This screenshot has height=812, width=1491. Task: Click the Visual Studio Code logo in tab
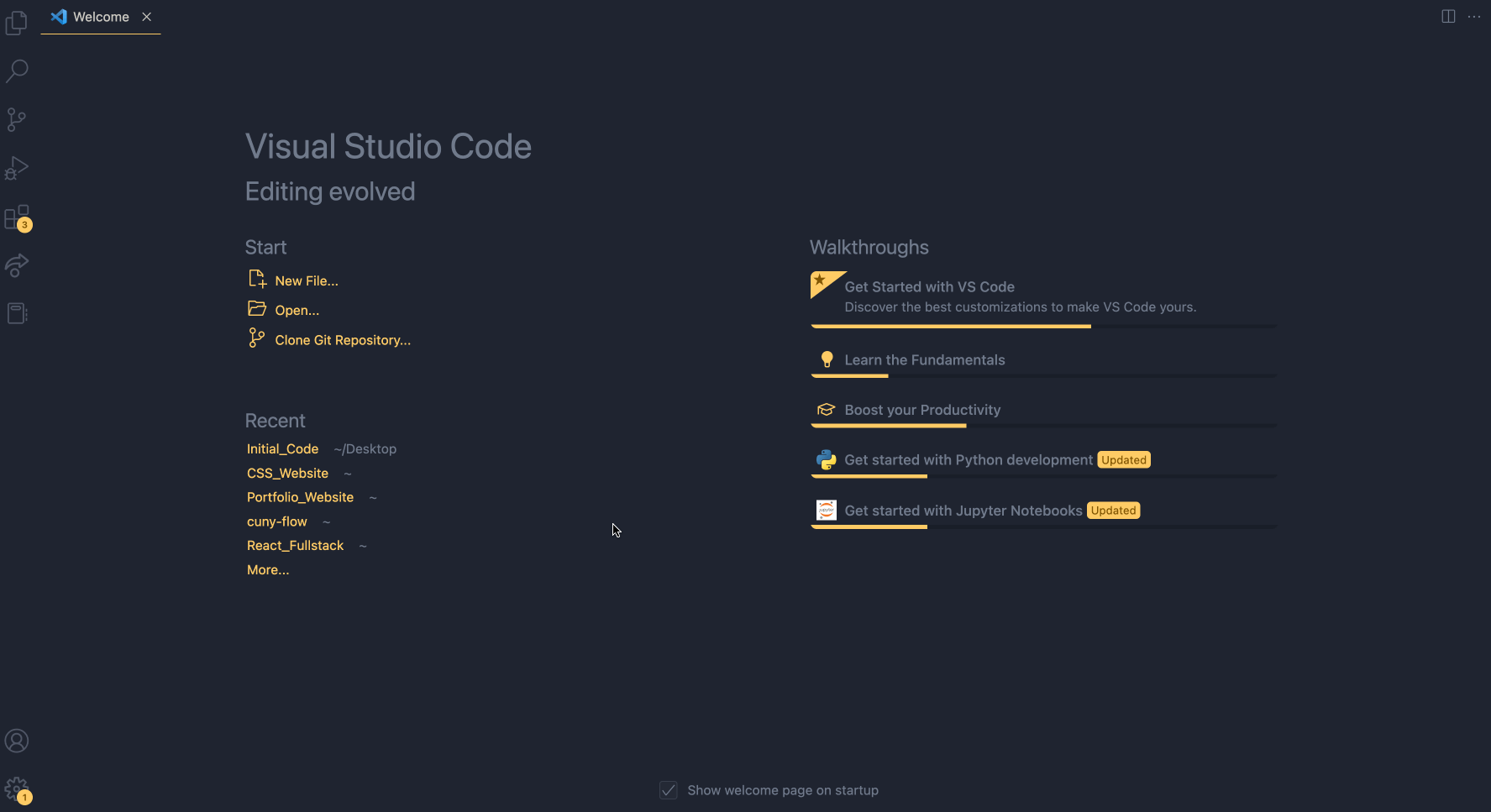click(x=59, y=17)
